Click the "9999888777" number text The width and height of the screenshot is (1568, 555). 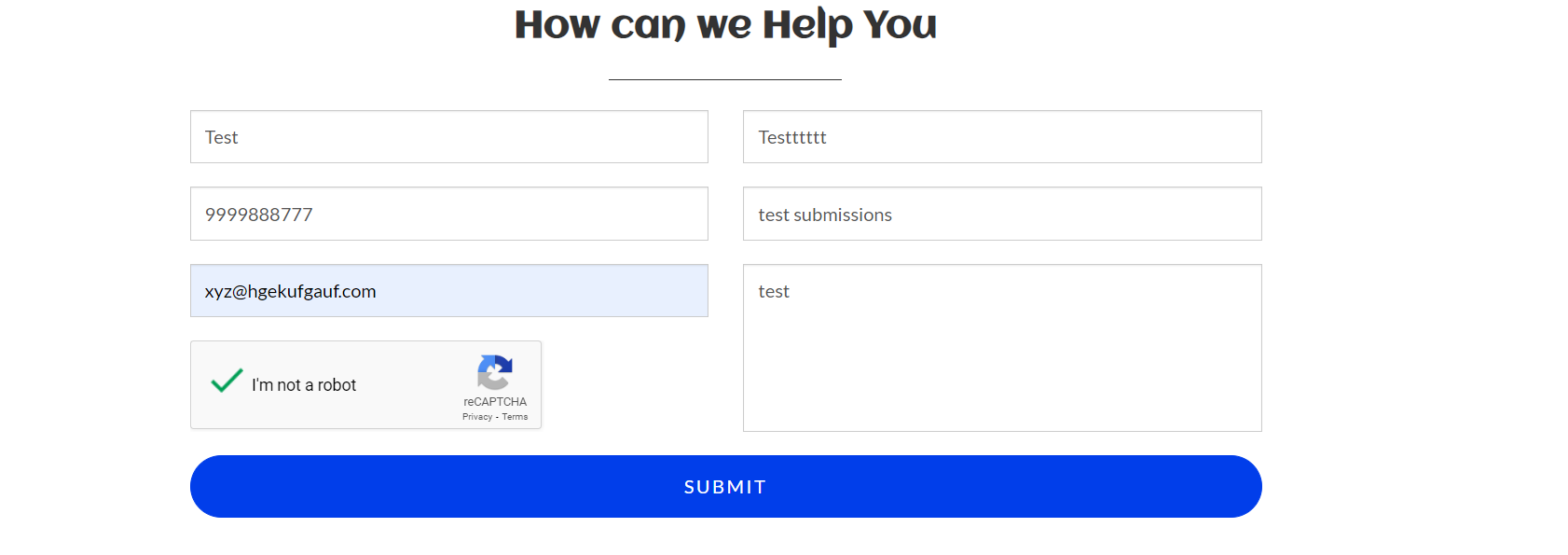click(258, 215)
